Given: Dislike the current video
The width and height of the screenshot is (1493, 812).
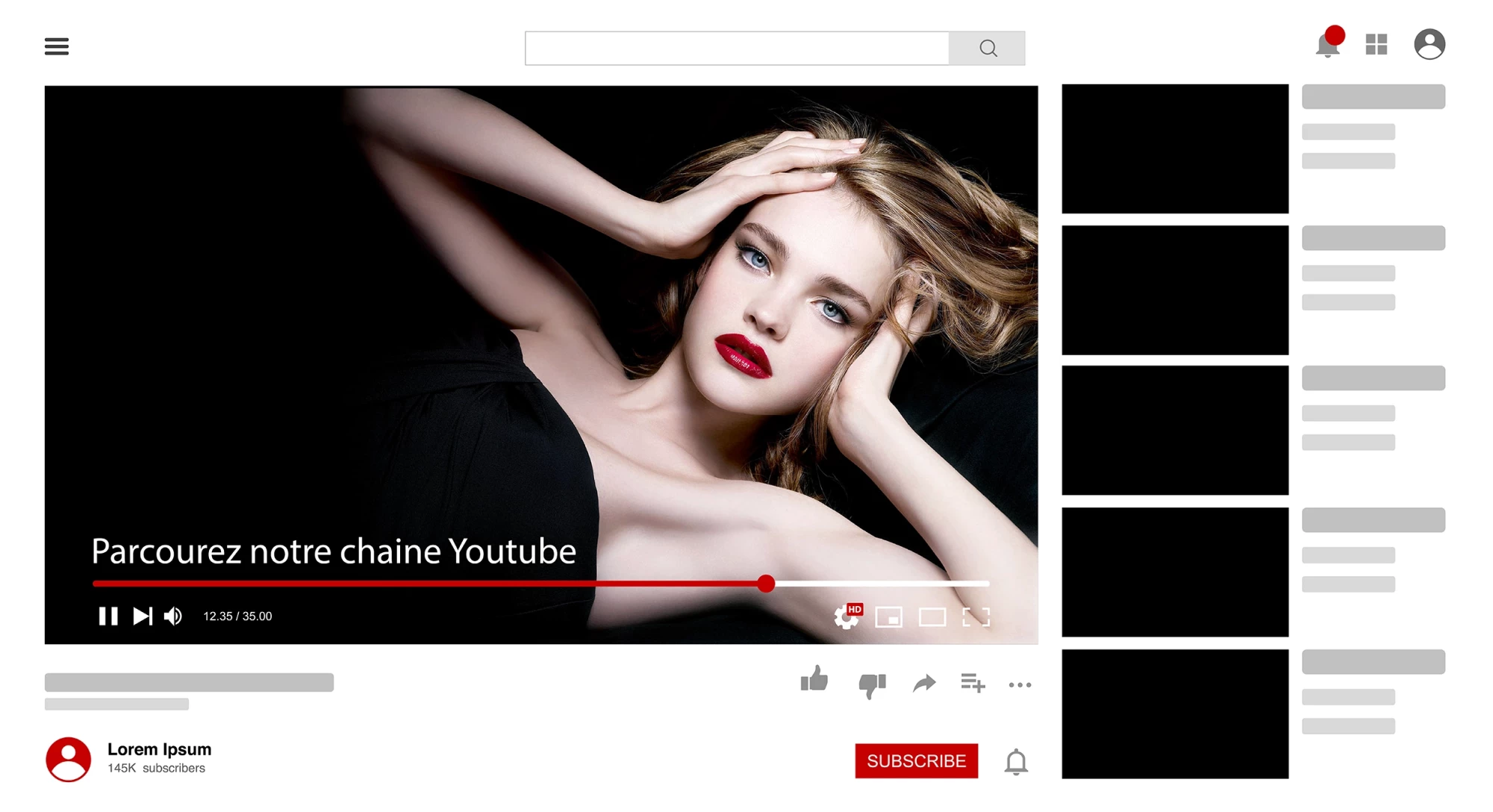Looking at the screenshot, I should coord(872,684).
